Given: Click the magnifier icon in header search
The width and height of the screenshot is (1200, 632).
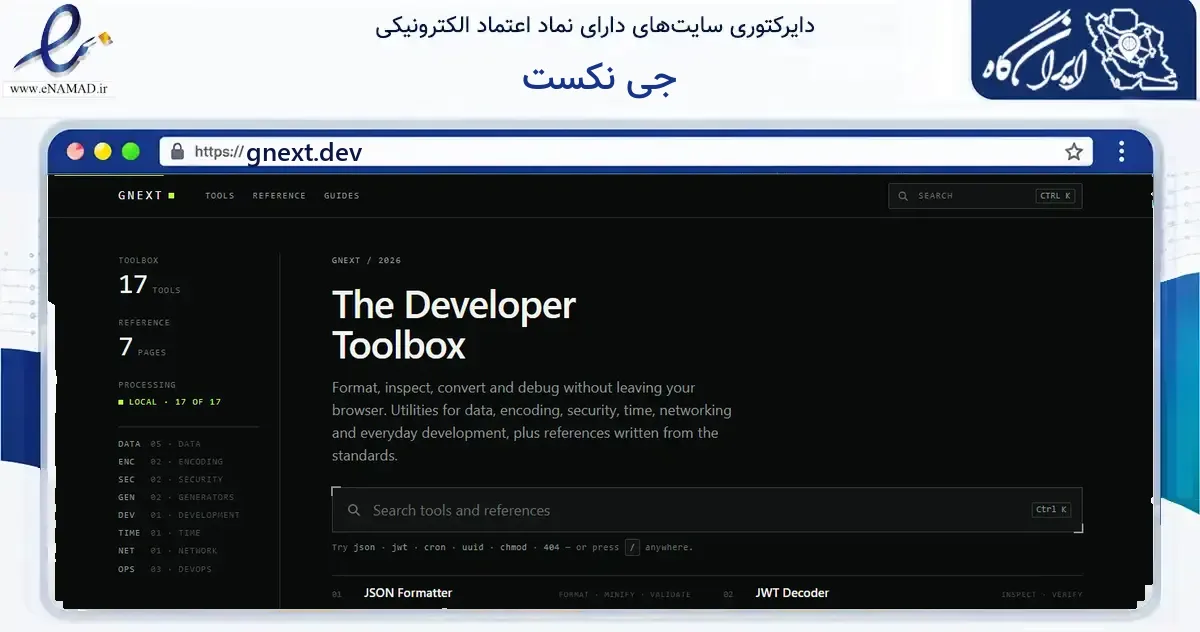Looking at the screenshot, I should [903, 196].
